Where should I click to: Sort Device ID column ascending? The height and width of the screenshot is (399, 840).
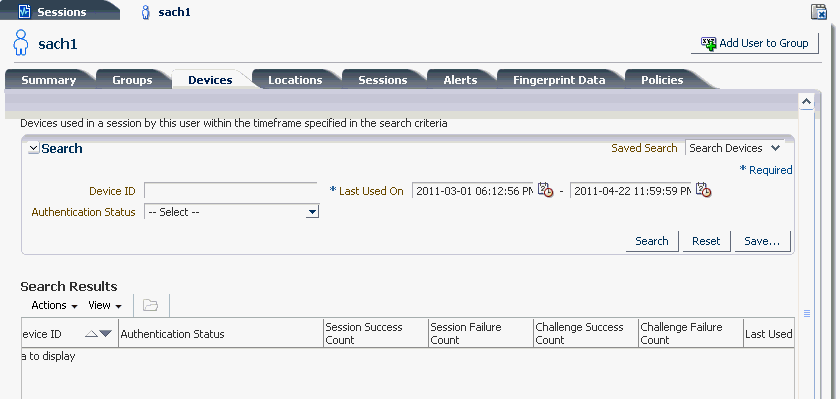pyautogui.click(x=92, y=334)
